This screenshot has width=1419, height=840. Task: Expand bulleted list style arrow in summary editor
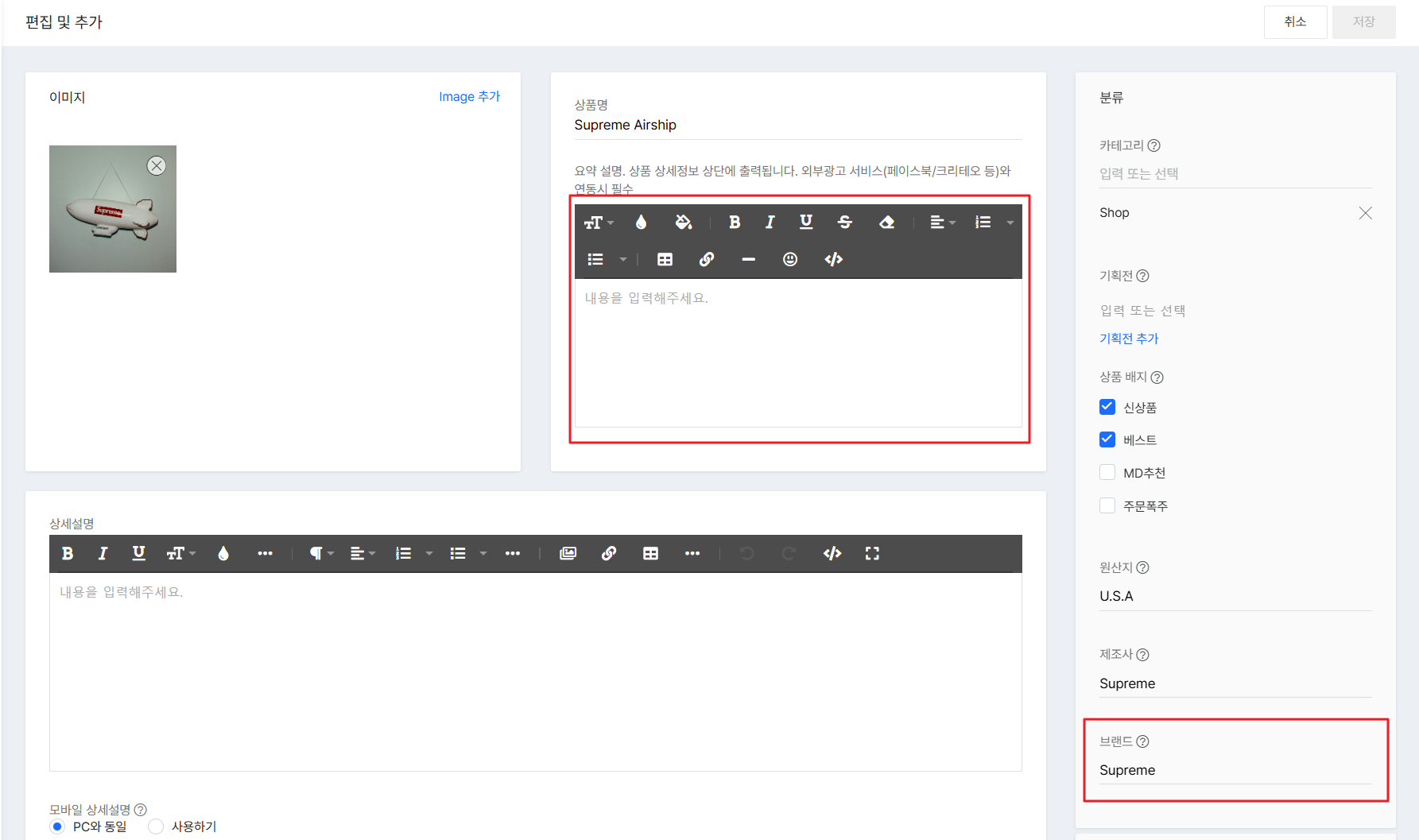[623, 259]
